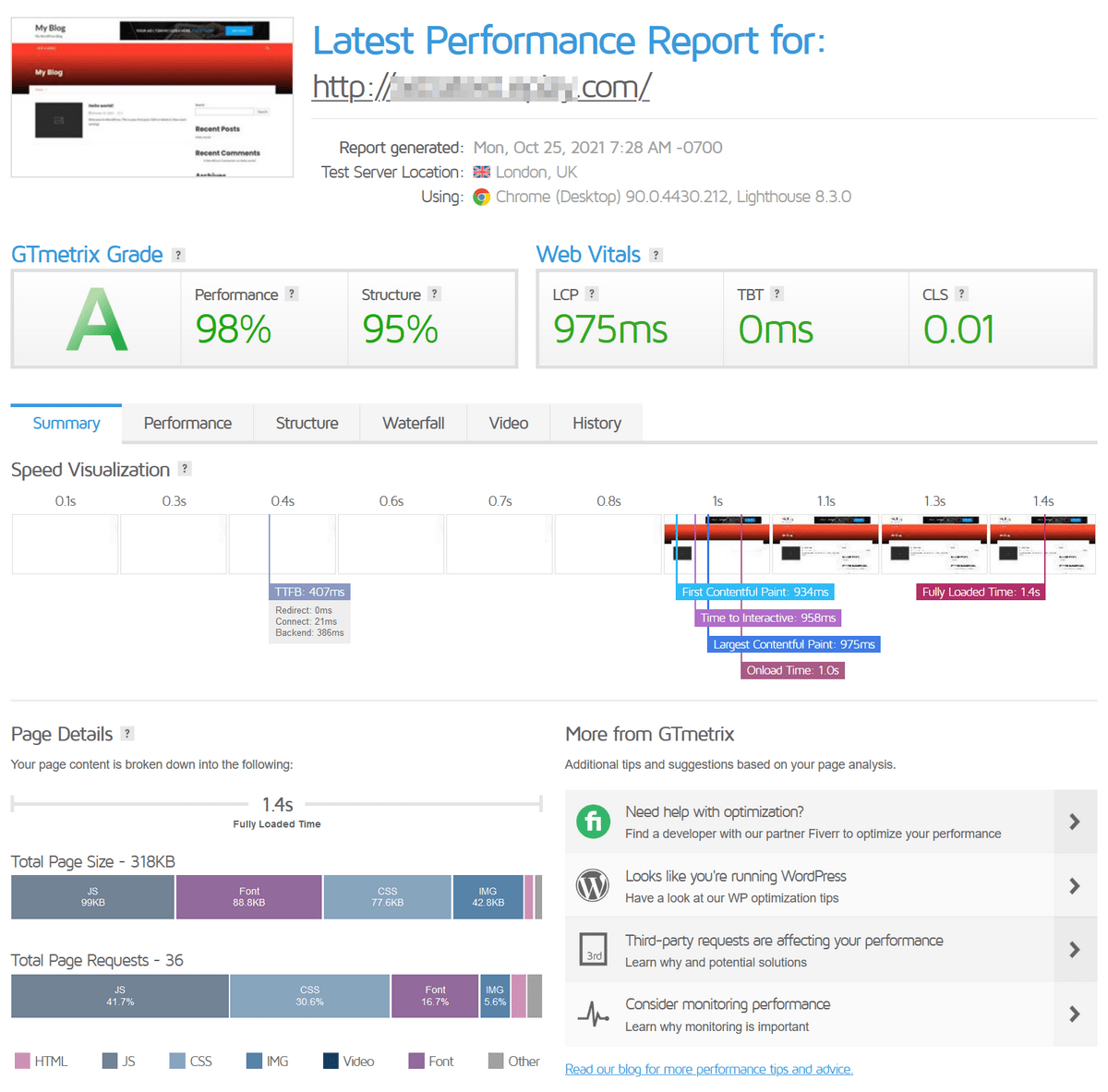Click the CSS 30.6% requests segment
Screen dimensions: 1108x1092
309,996
